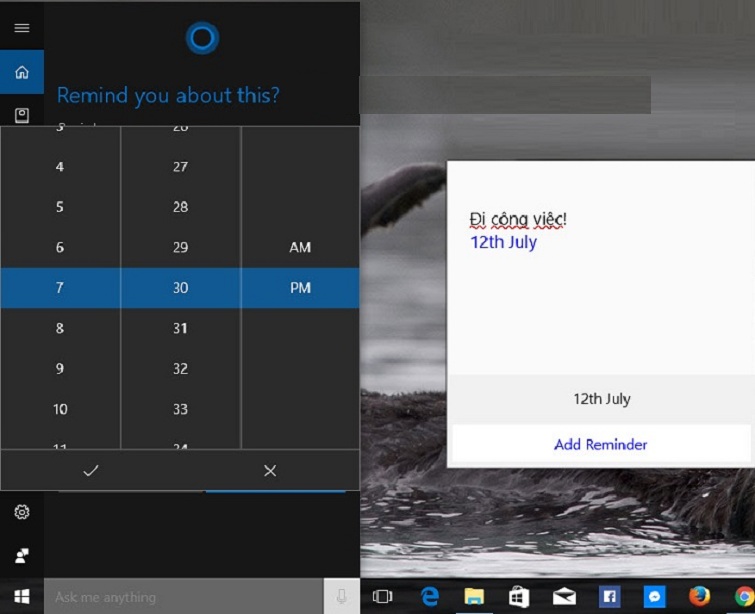Confirm the time with the checkmark button

[x=91, y=470]
